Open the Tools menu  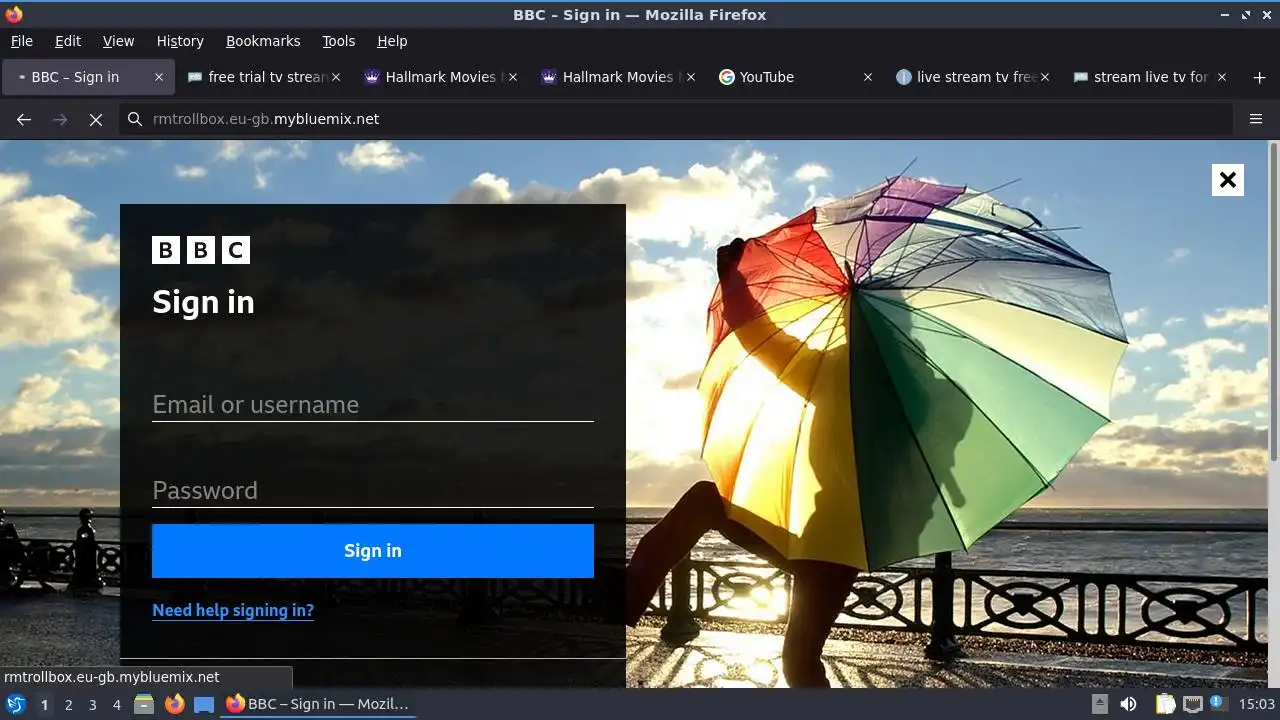click(339, 41)
